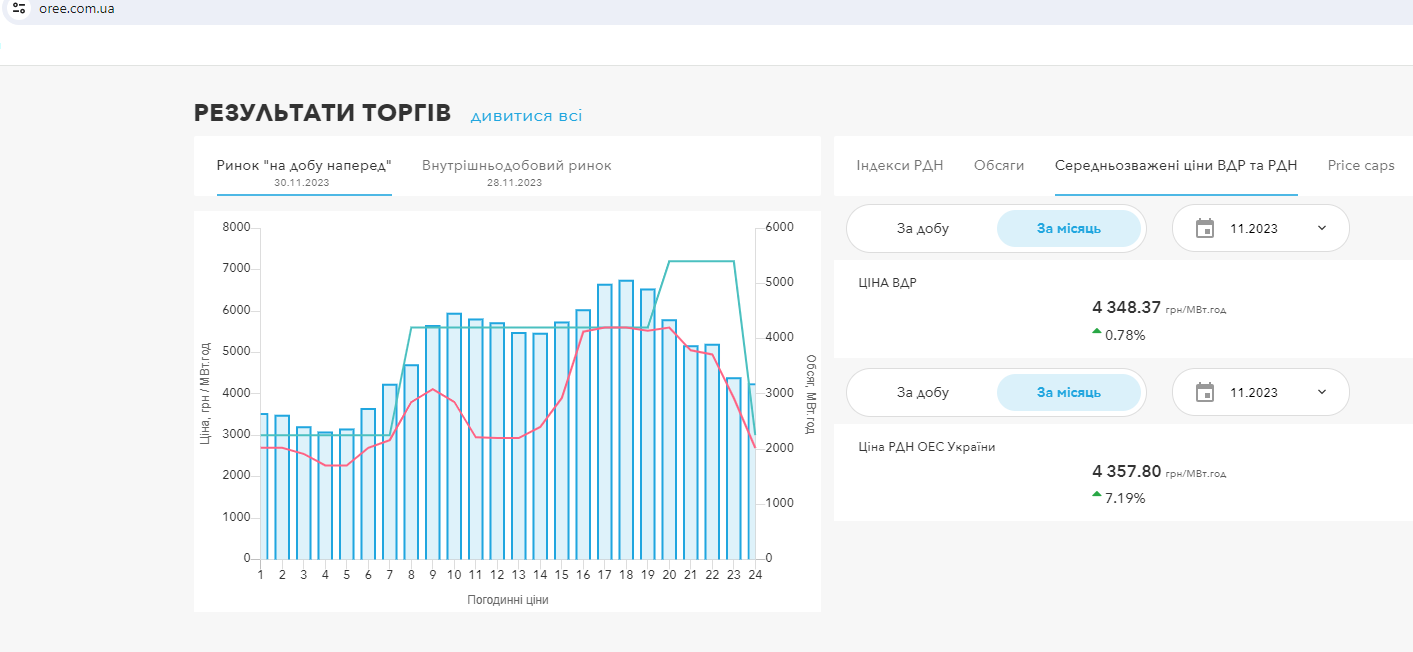Expand the lower 11.2023 month dropdown chevron
1413x652 pixels.
point(1321,392)
